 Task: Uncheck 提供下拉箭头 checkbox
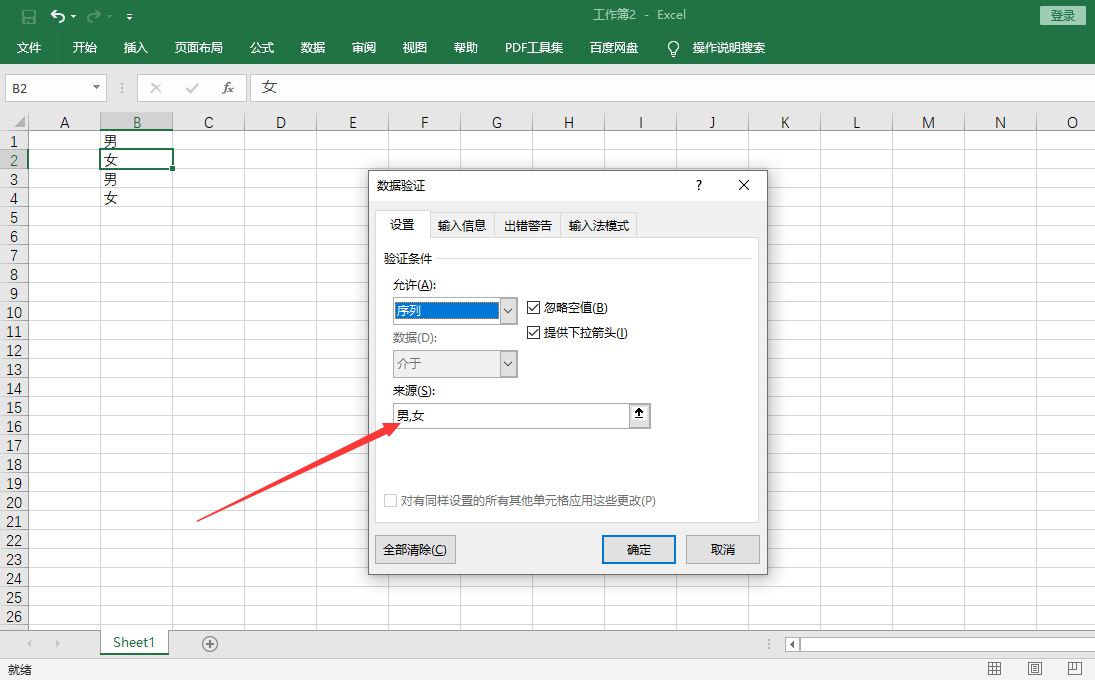[533, 333]
